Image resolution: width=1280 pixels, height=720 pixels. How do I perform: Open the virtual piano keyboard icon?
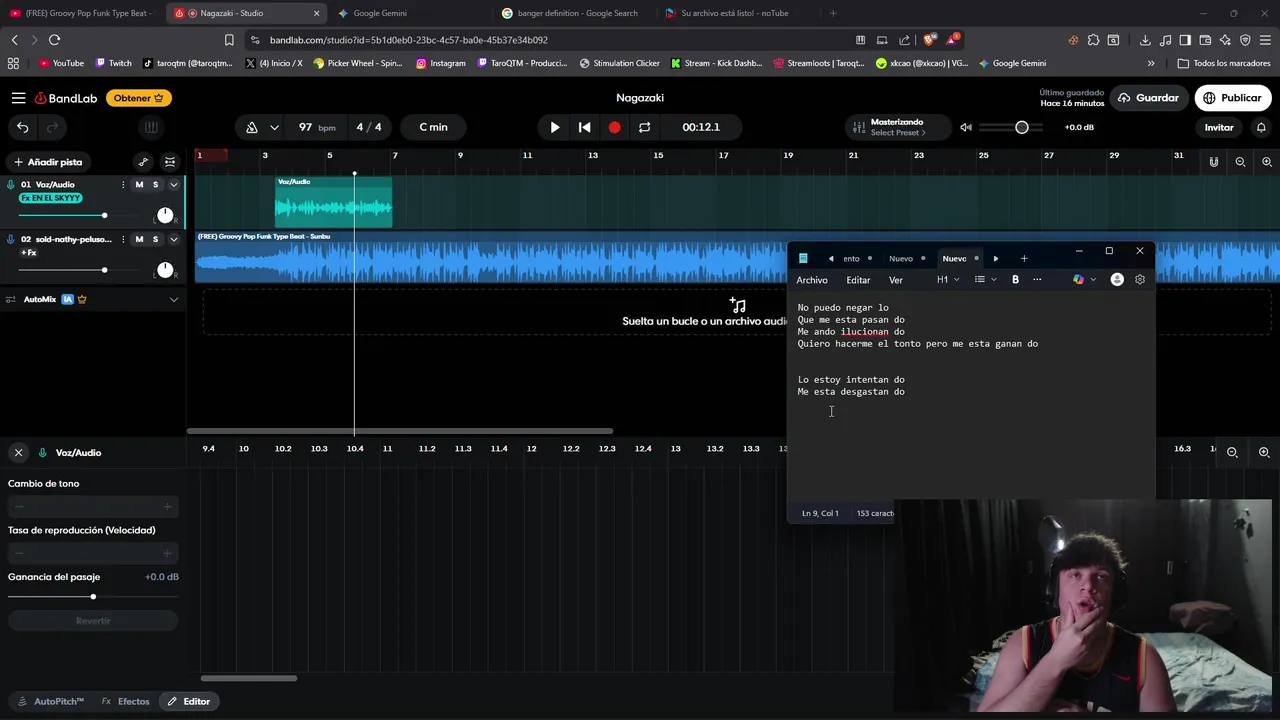[x=151, y=127]
